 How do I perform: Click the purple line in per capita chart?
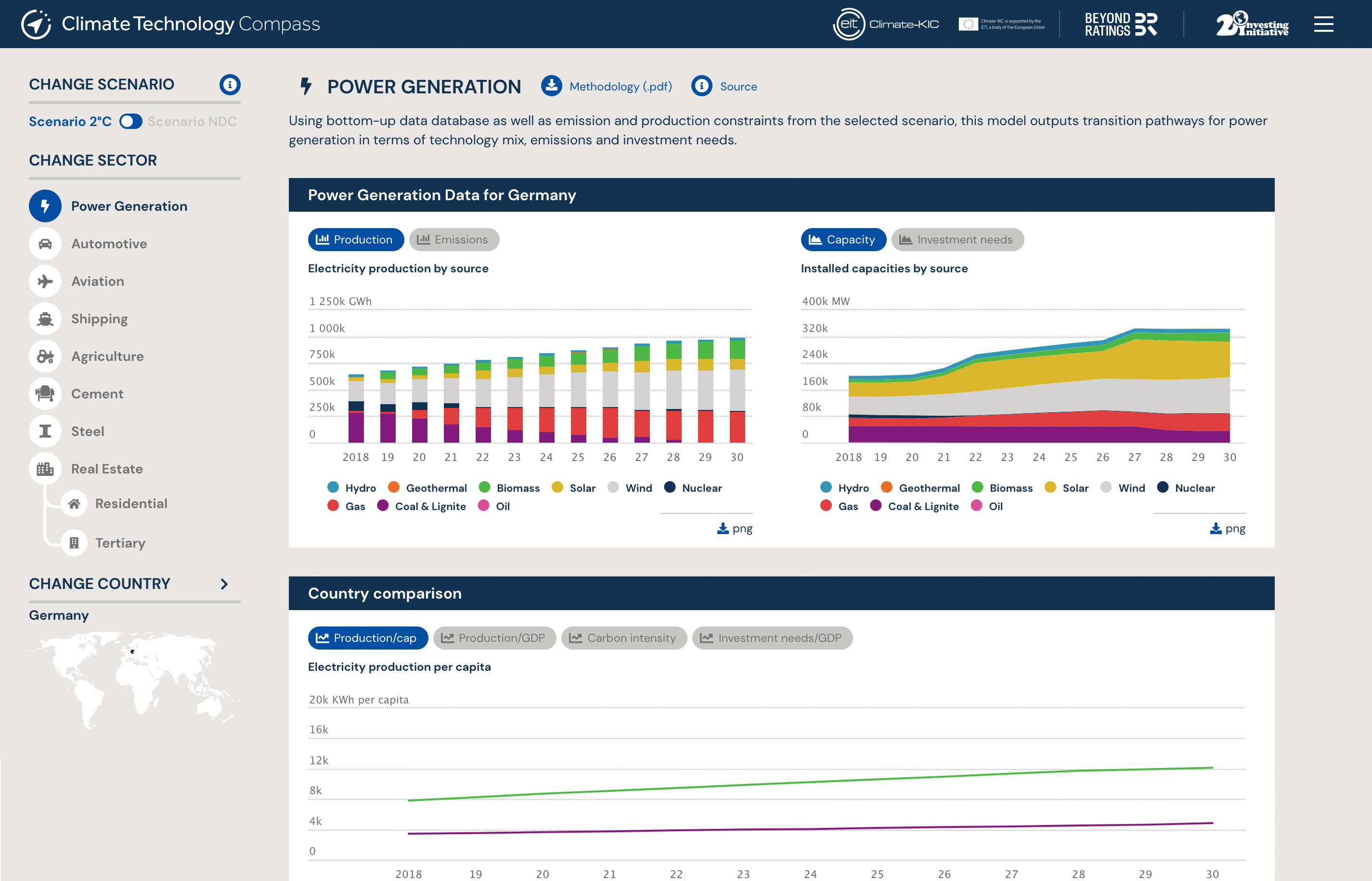[810, 829]
